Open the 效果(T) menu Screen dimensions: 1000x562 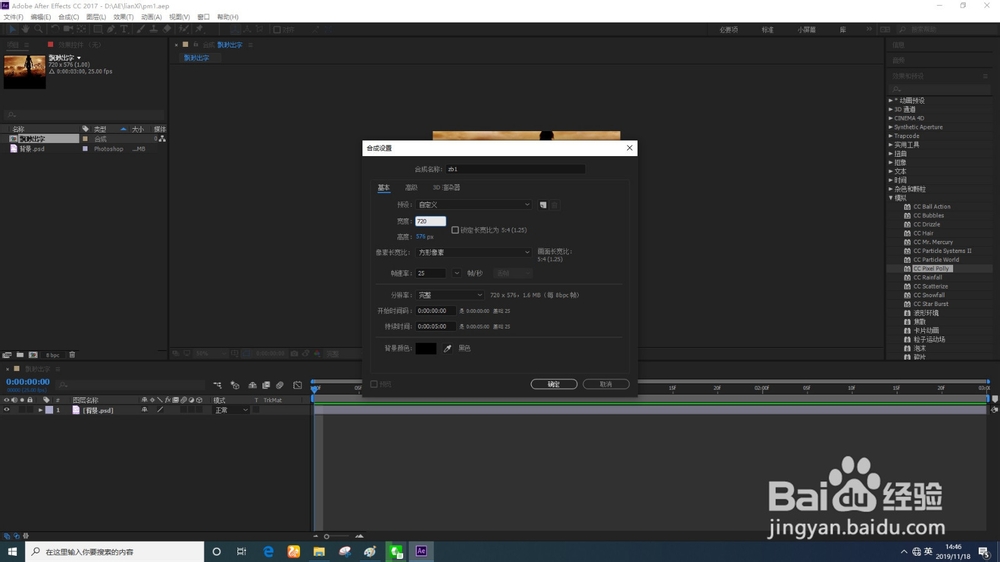click(x=123, y=17)
